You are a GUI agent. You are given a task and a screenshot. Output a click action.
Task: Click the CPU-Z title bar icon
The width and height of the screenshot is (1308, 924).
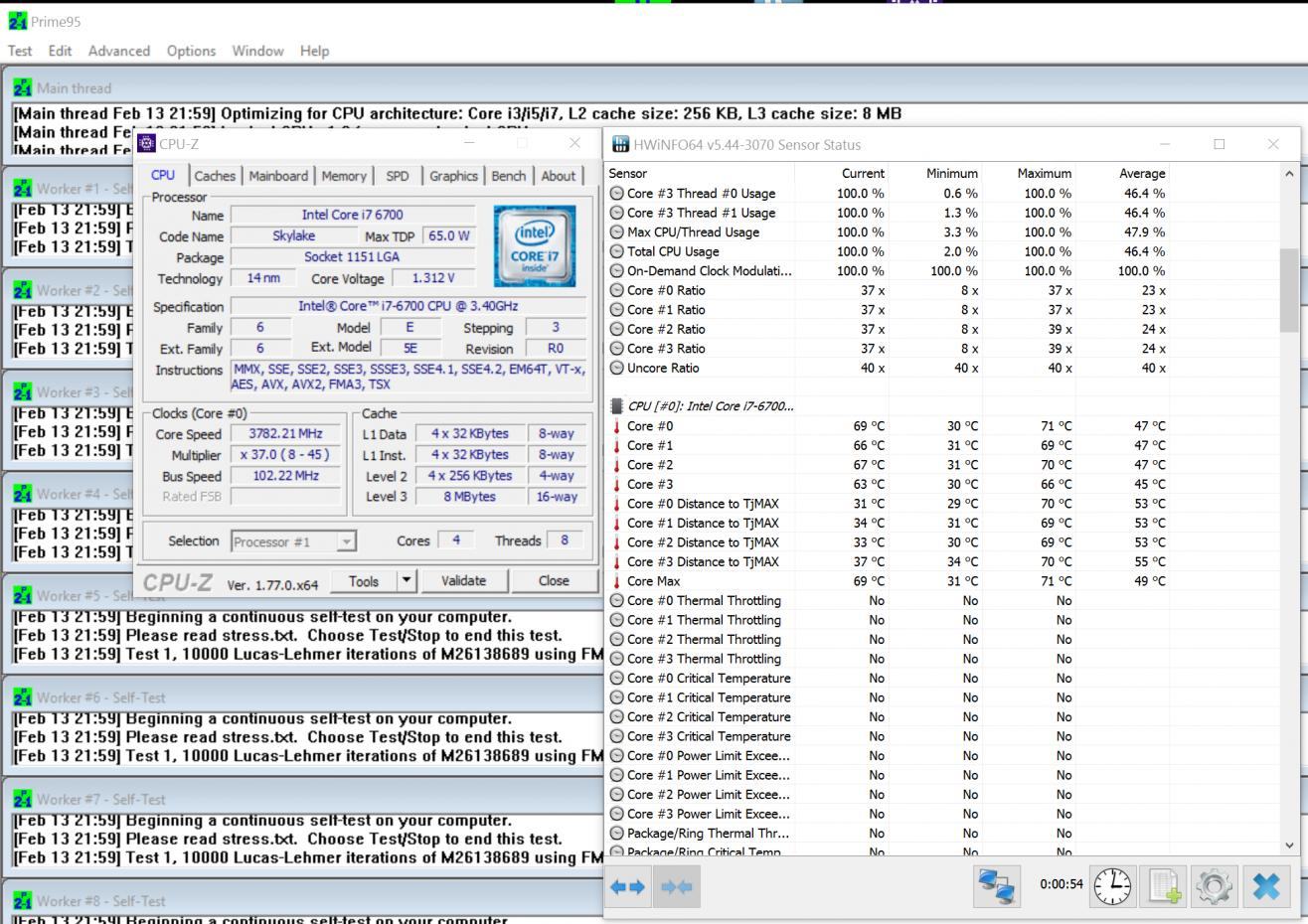coord(146,143)
